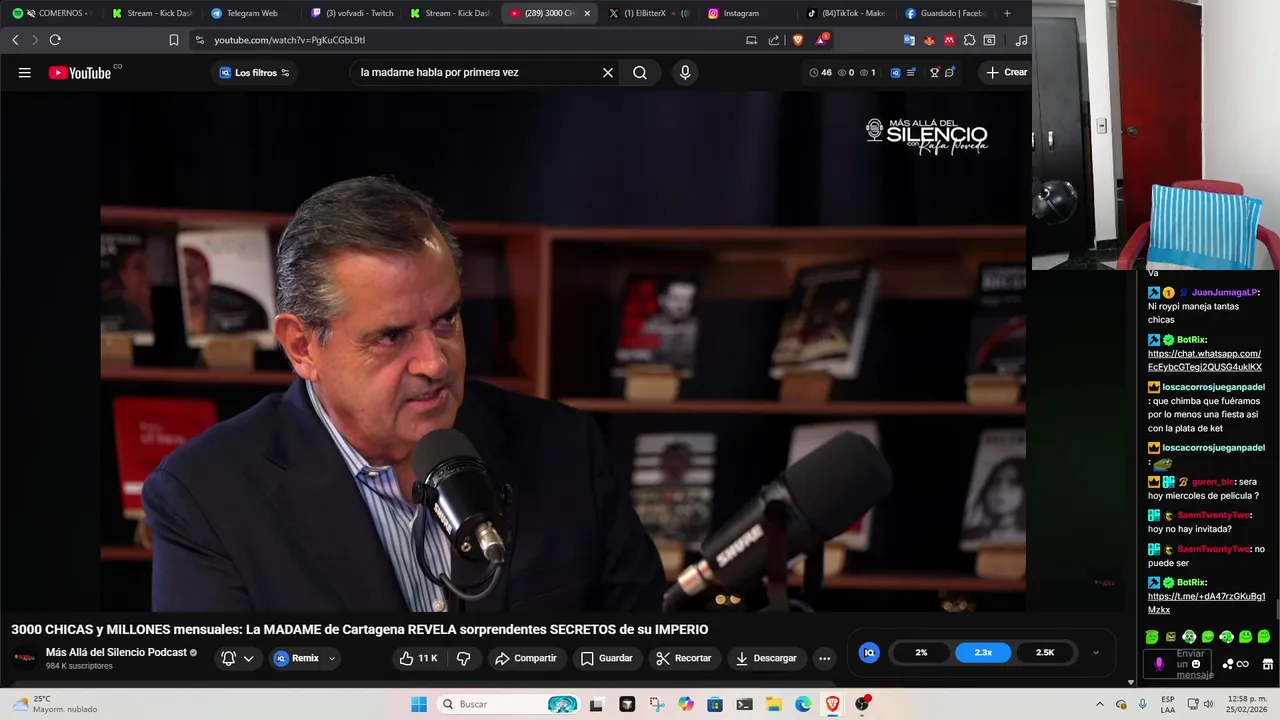Open the vidIQ chat bubble icon
The height and width of the screenshot is (720, 1280).
[x=949, y=72]
